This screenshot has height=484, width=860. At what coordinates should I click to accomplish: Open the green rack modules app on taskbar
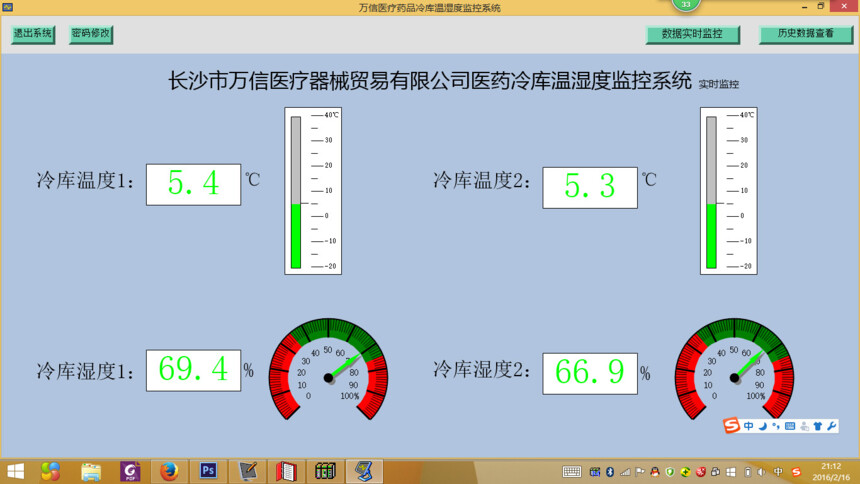pos(325,471)
